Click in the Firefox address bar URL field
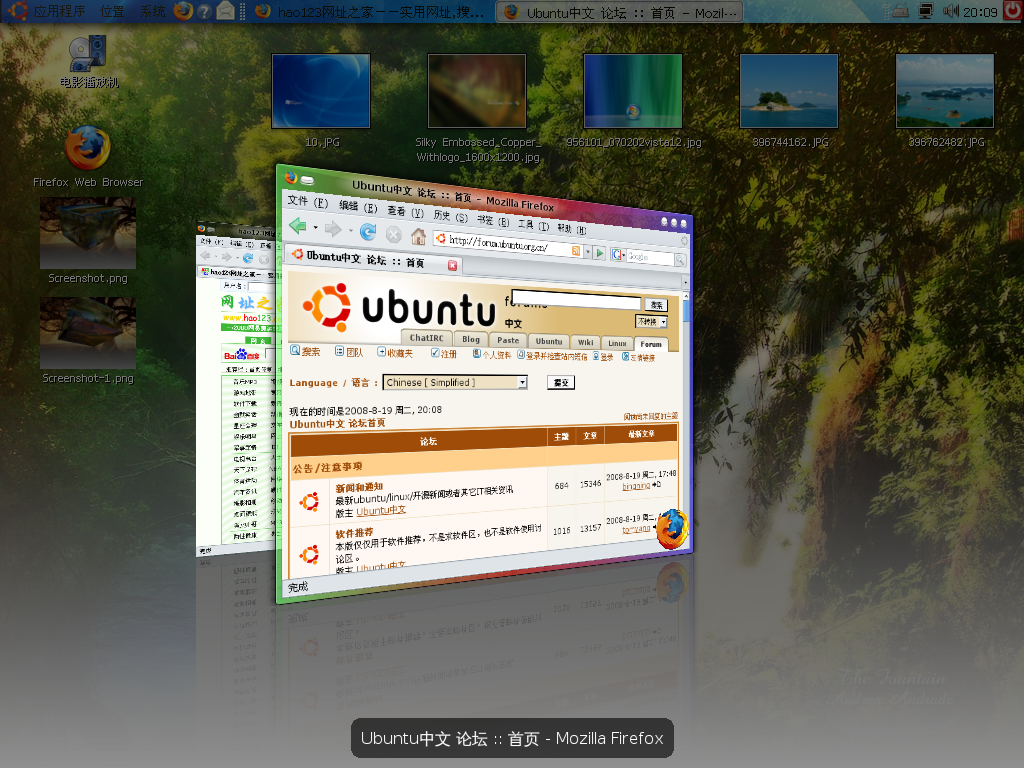The width and height of the screenshot is (1024, 768). pos(506,246)
